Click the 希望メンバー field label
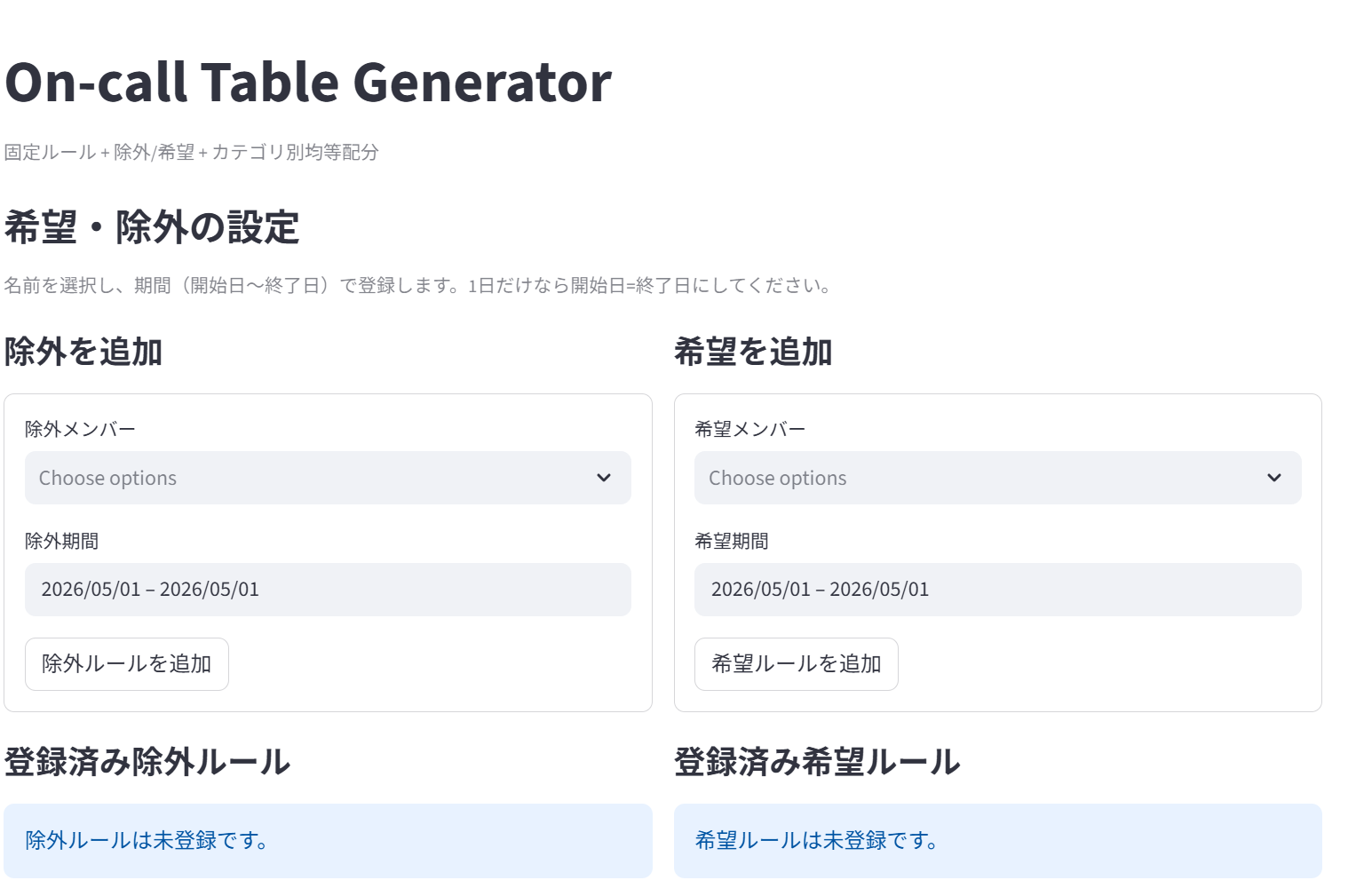 [749, 429]
